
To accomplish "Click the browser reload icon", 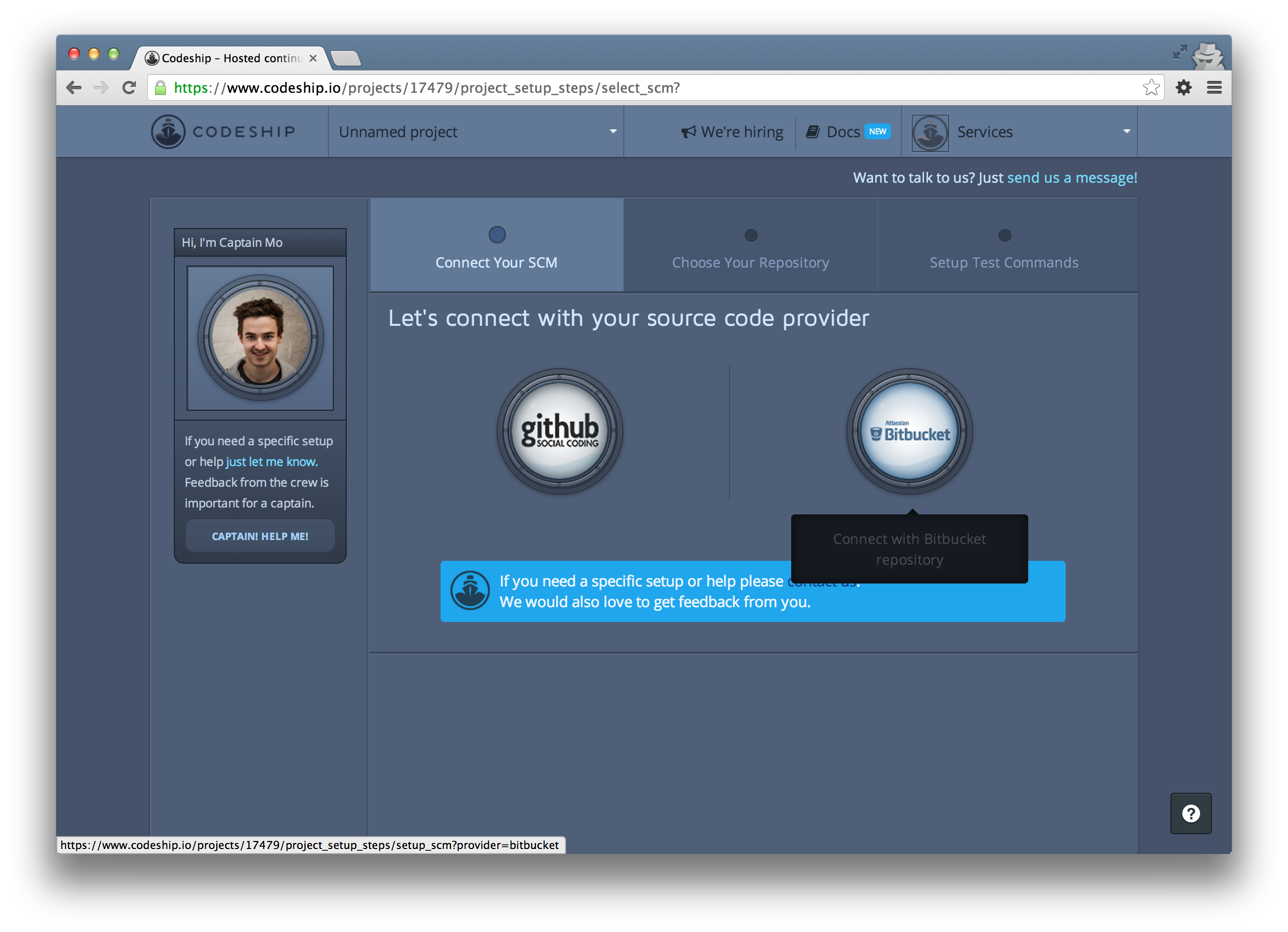I will click(x=129, y=87).
